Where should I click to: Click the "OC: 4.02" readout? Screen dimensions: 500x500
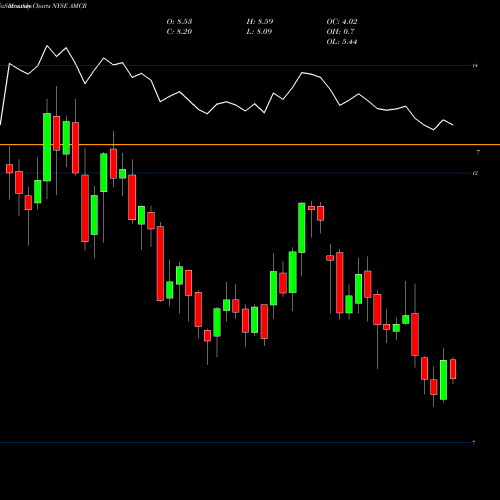pos(342,22)
